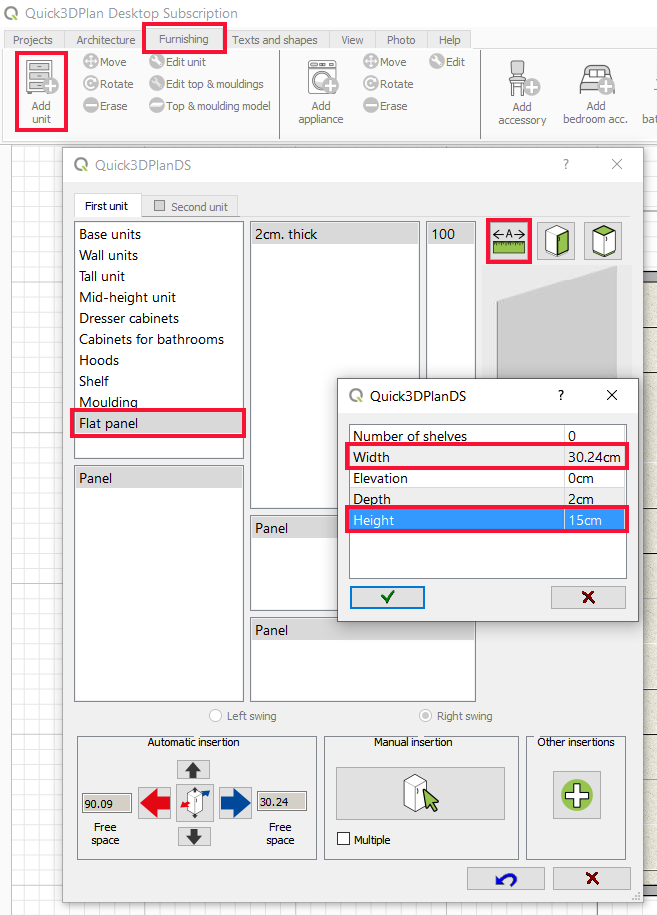Cancel dimensions dialog with red X button
657x915 pixels.
[x=588, y=597]
